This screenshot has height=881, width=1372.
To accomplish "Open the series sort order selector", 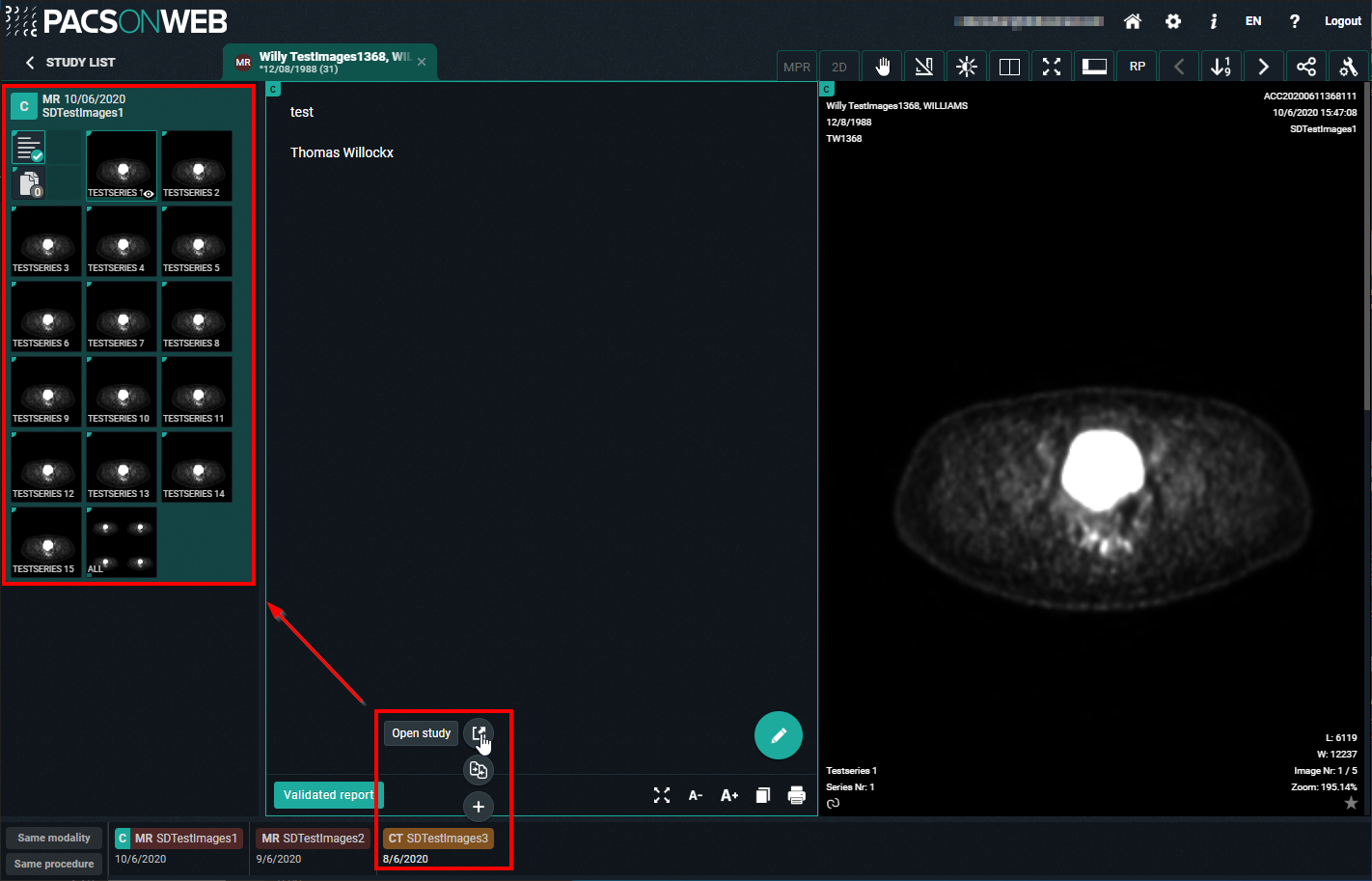I will click(x=1221, y=67).
